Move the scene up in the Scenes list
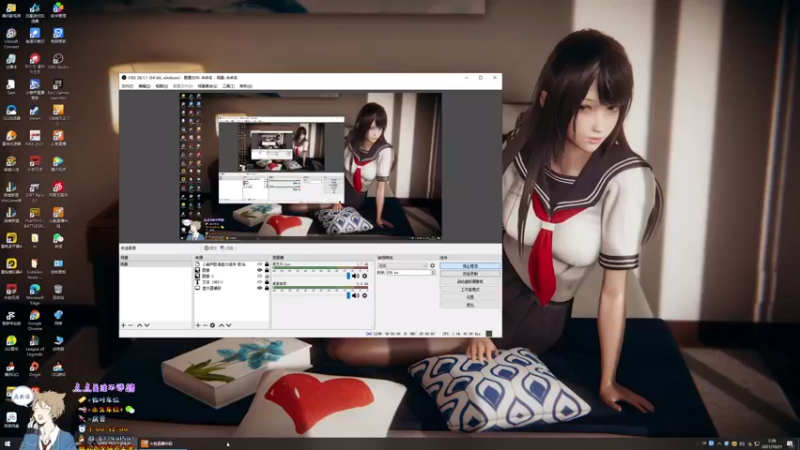 [139, 325]
